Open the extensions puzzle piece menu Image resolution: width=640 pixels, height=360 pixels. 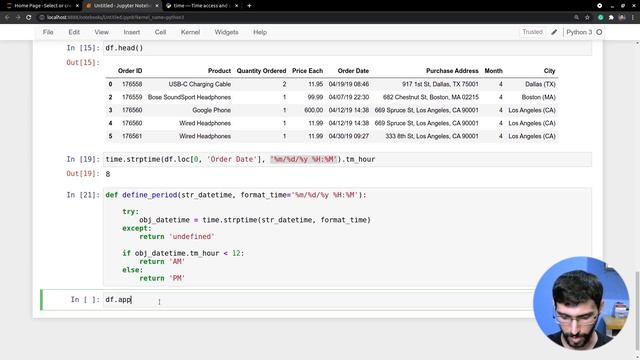tap(611, 18)
